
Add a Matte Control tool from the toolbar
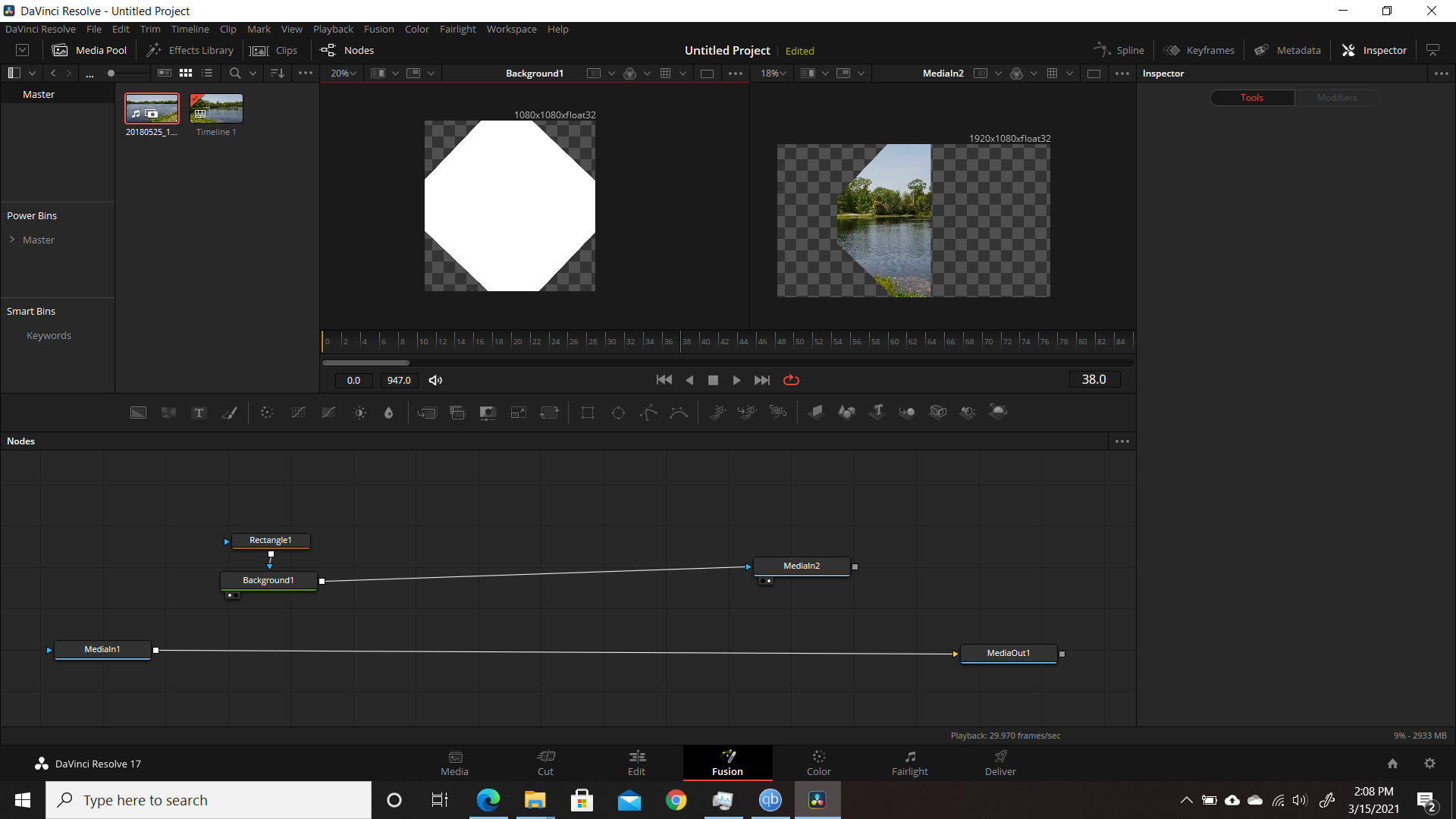pos(488,413)
